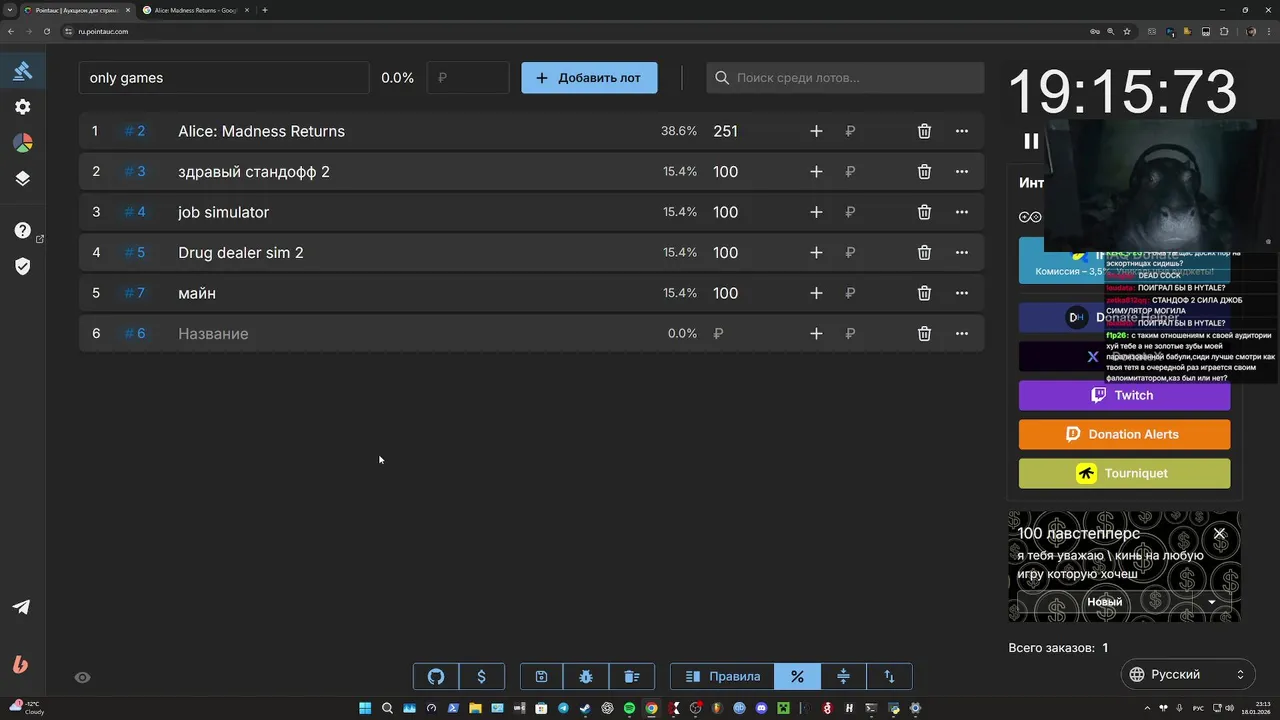Open more options for здравый стандофф 2
This screenshot has height=720, width=1280.
click(x=961, y=172)
